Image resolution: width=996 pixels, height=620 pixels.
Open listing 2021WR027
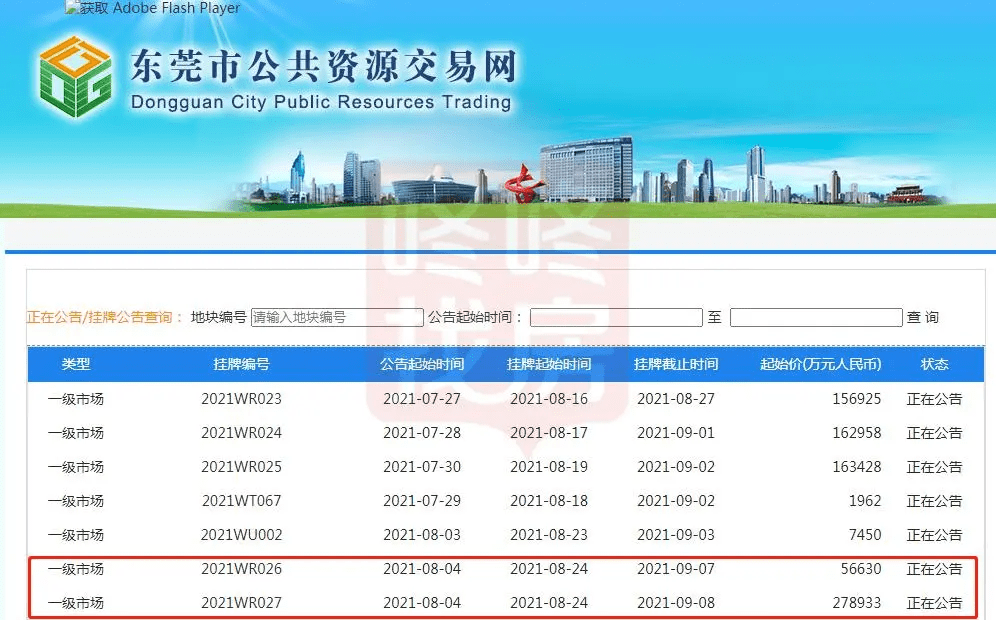[x=241, y=603]
